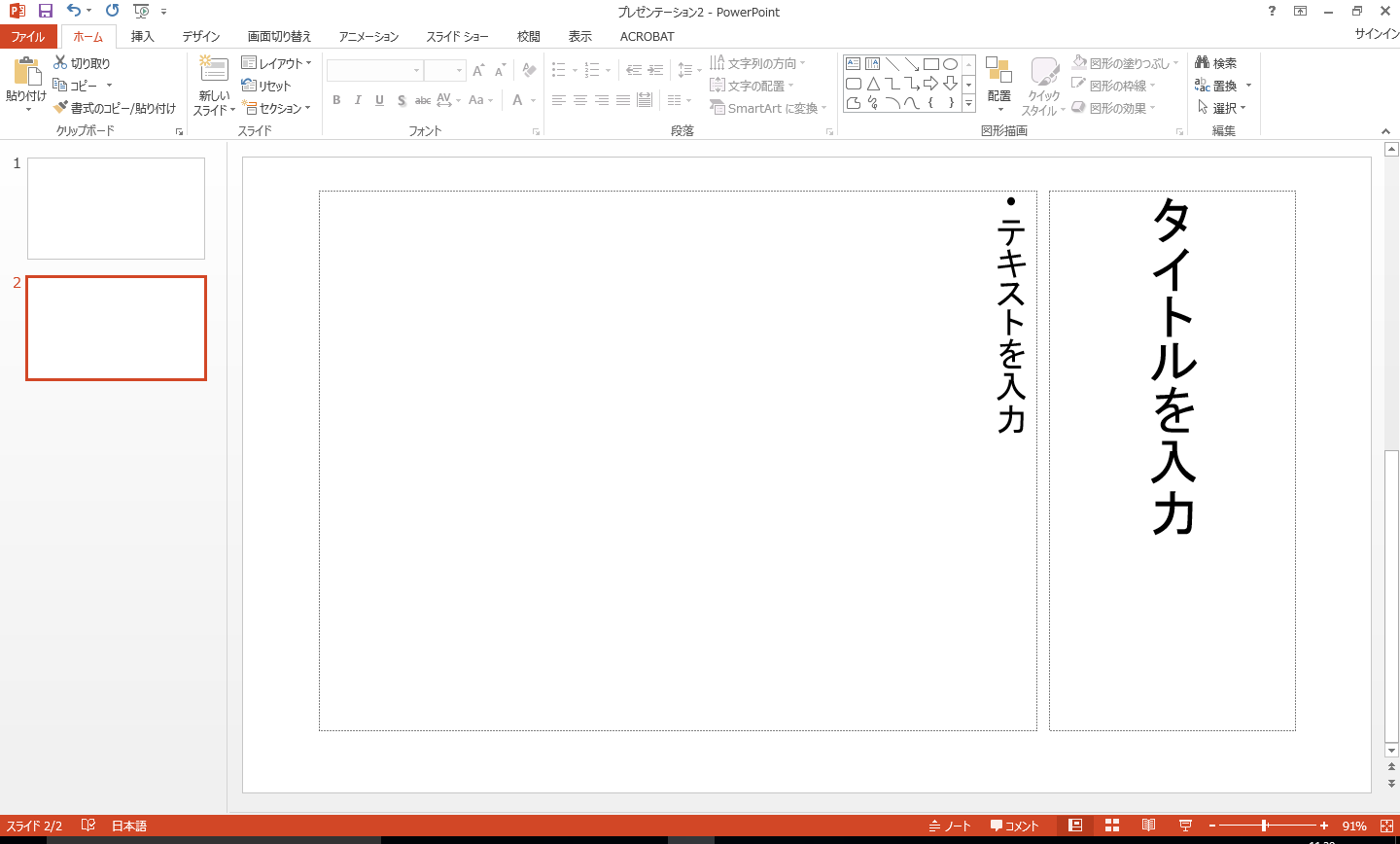The width and height of the screenshot is (1400, 844).
Task: Select the triangle shape in shapes gallery
Action: tap(872, 84)
